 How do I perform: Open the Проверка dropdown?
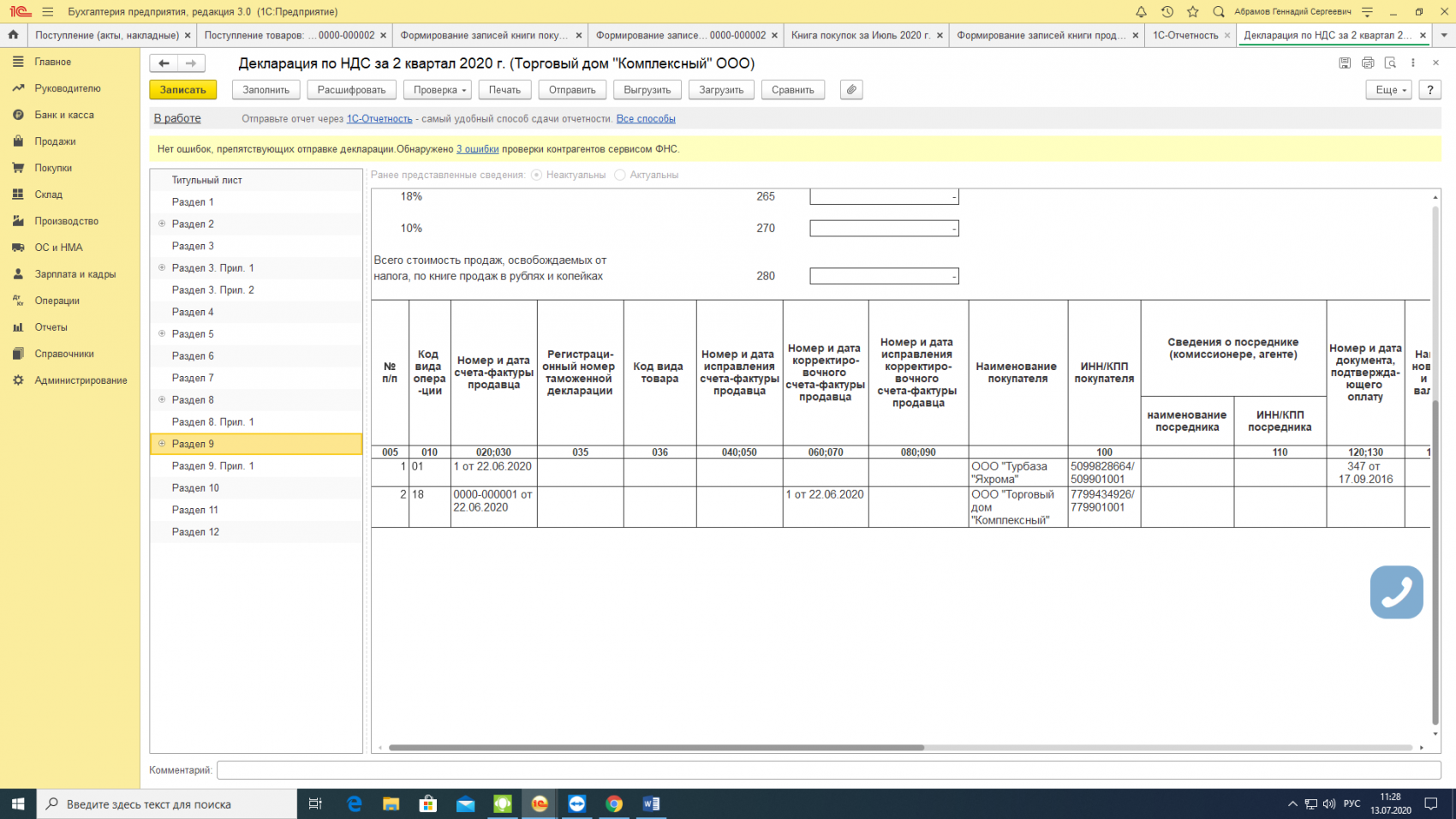coord(438,90)
